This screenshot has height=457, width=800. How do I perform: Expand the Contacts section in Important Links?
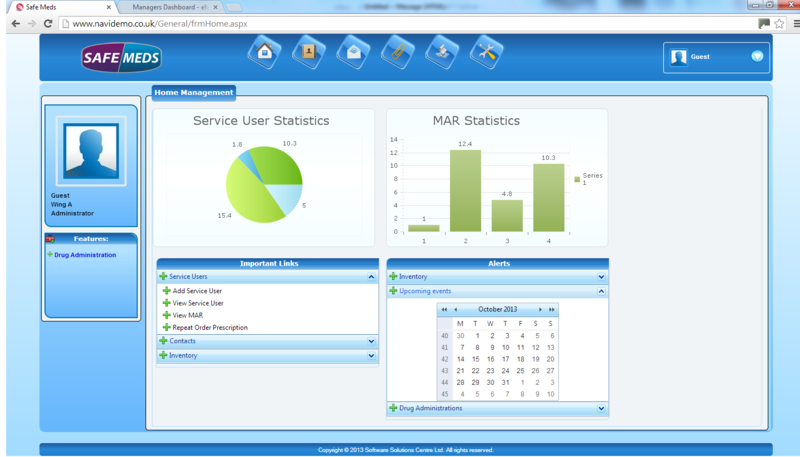click(371, 341)
